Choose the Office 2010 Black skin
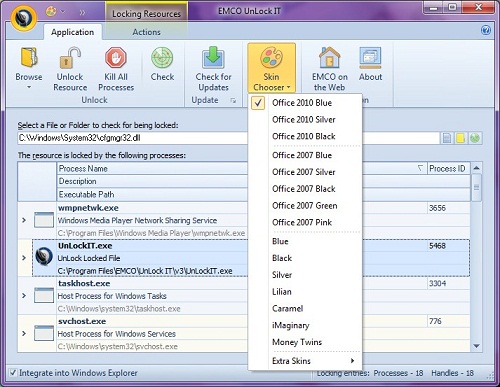This screenshot has width=500, height=387. 305,136
